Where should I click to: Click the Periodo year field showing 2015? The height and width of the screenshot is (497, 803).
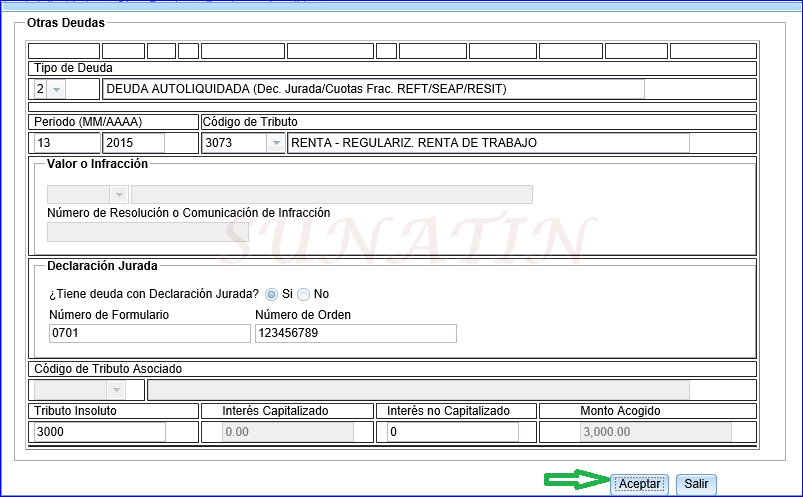[x=147, y=143]
